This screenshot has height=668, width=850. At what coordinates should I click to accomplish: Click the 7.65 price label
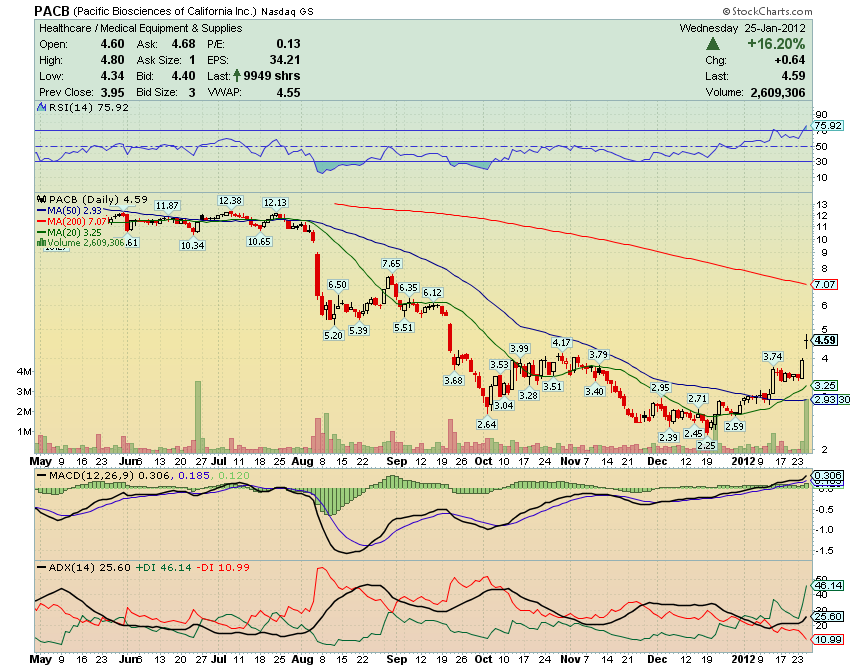click(391, 264)
